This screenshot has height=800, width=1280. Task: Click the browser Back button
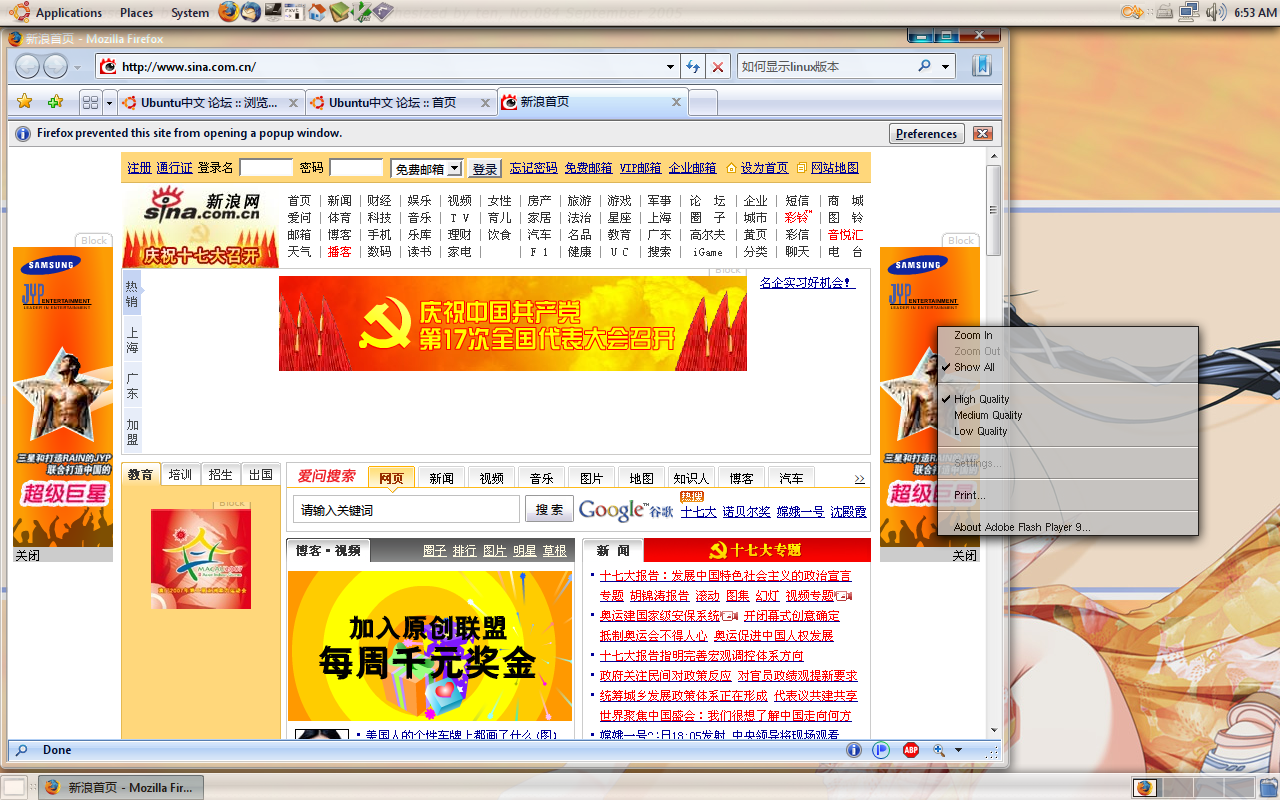tap(28, 67)
